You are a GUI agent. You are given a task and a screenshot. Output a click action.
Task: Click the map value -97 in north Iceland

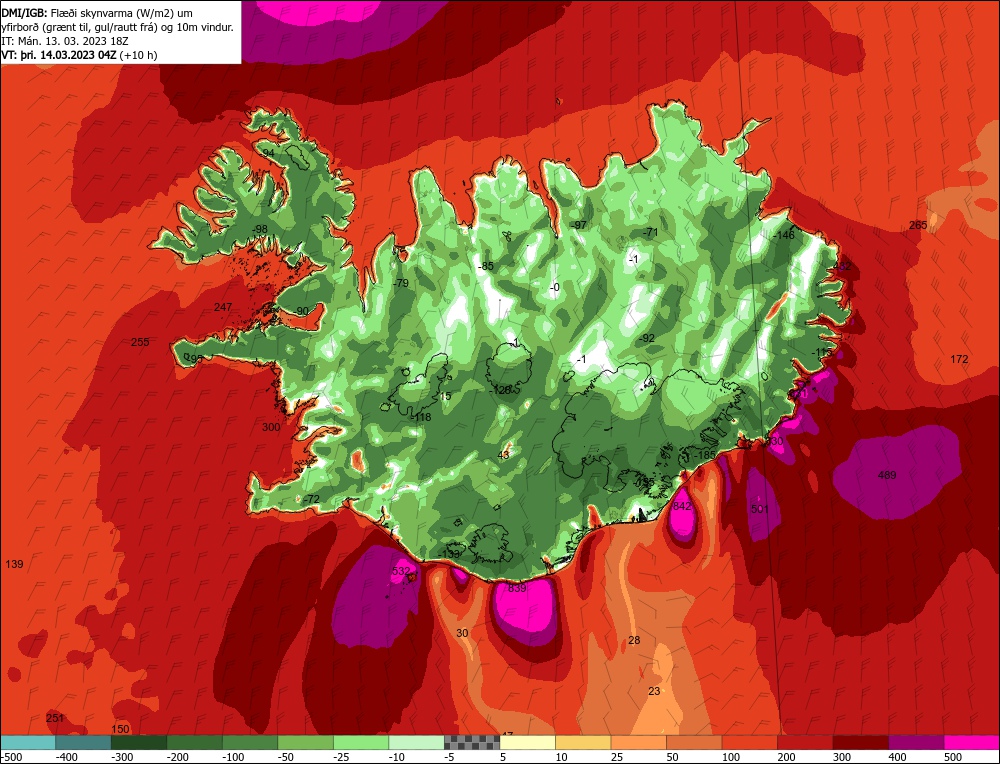pos(578,225)
